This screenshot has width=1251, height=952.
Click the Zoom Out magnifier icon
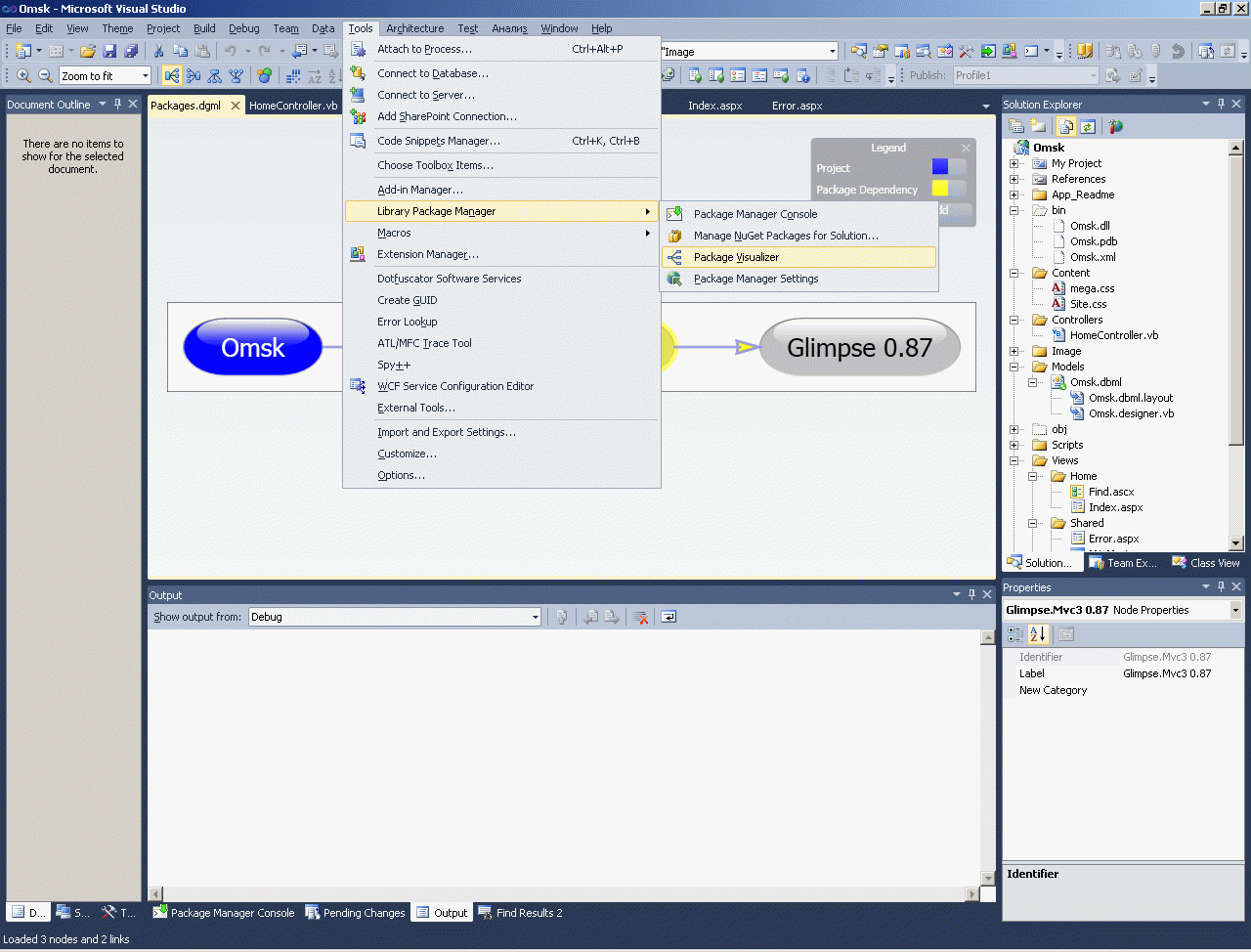point(45,75)
